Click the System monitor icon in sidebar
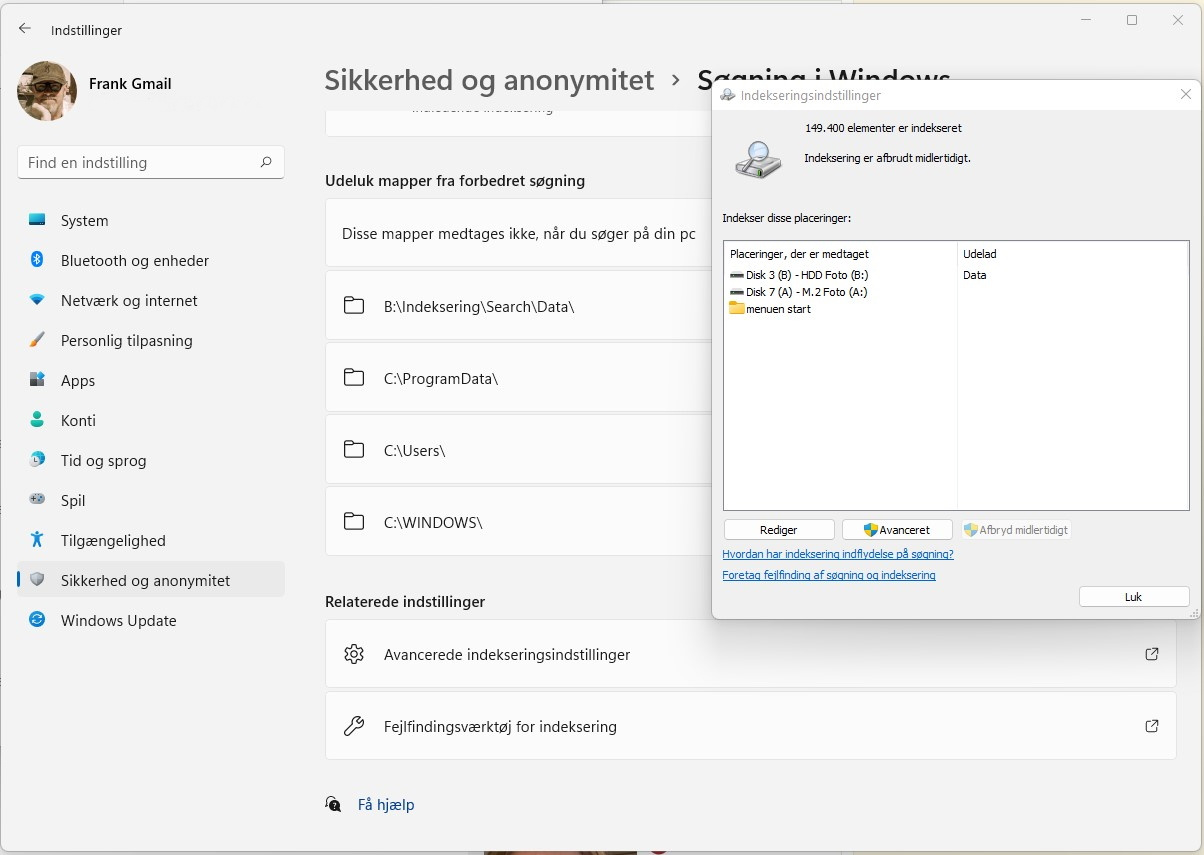Image resolution: width=1204 pixels, height=855 pixels. tap(37, 220)
